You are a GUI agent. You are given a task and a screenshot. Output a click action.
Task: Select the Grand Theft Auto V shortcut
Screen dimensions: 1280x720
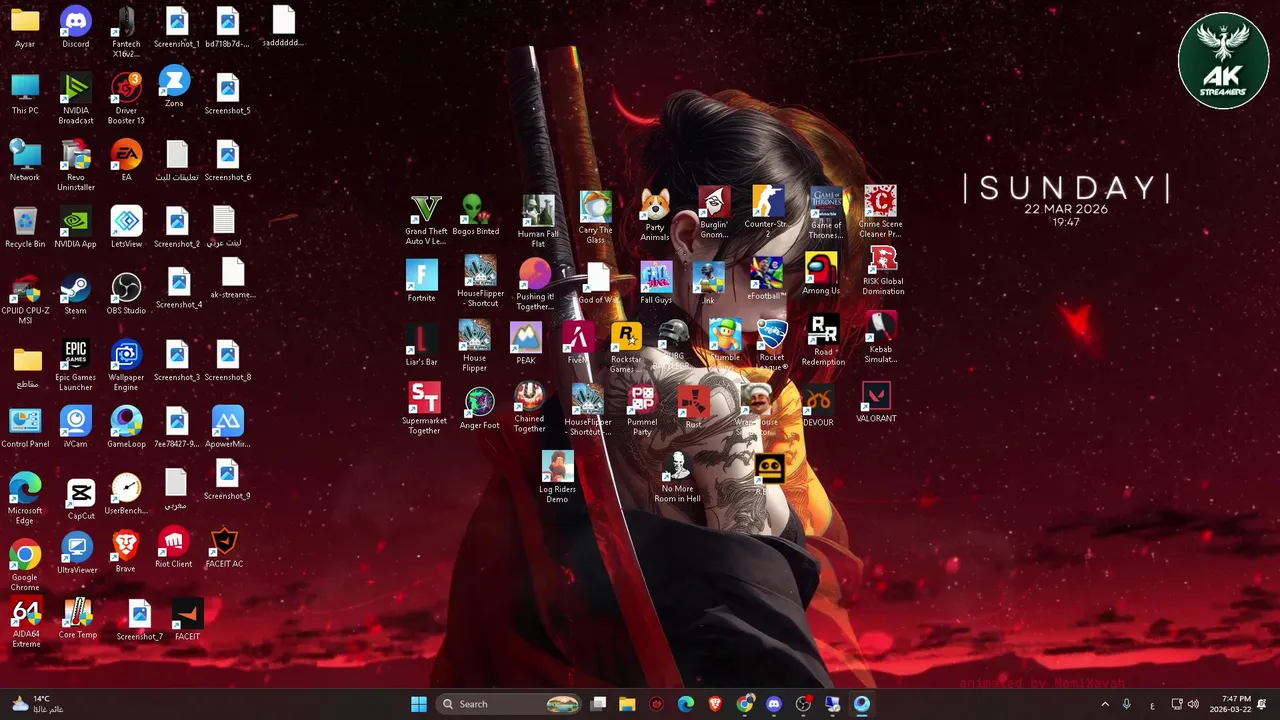click(x=426, y=220)
